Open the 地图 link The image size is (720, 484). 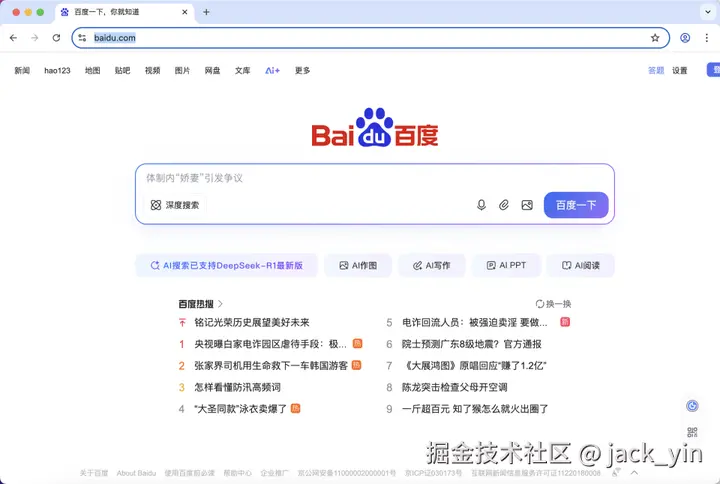(x=92, y=70)
